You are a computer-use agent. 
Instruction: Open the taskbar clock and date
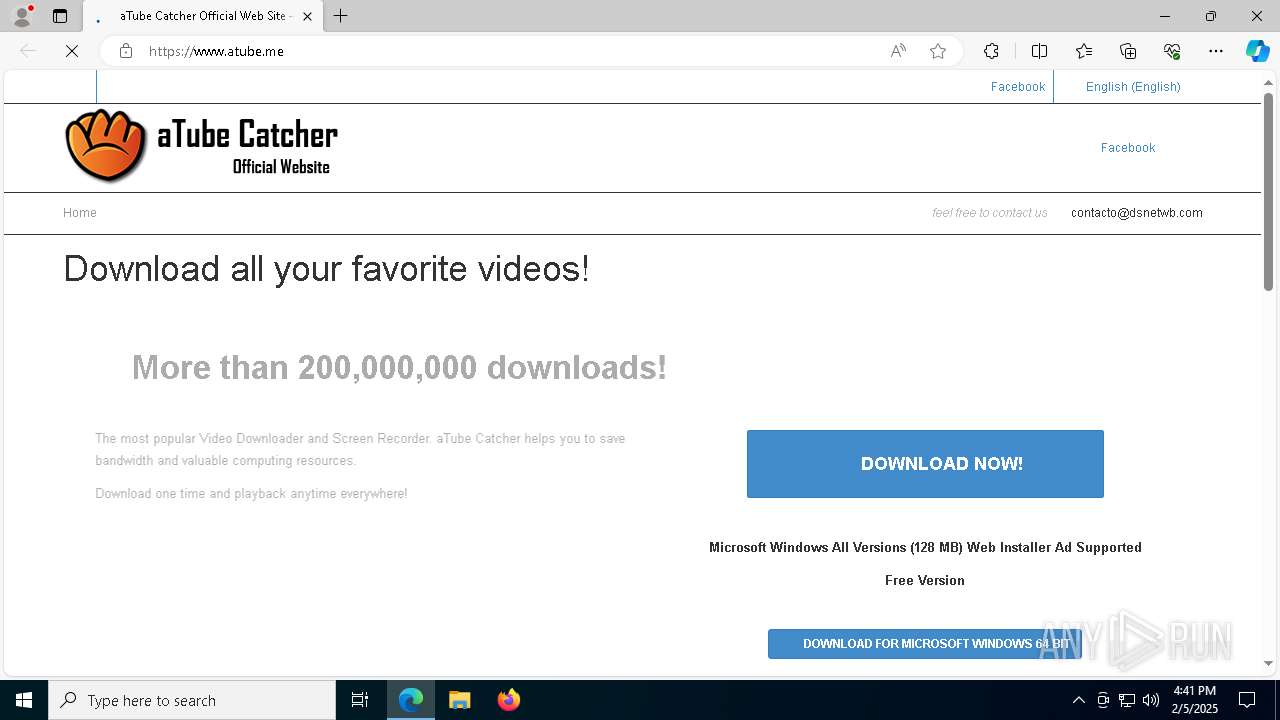coord(1195,700)
